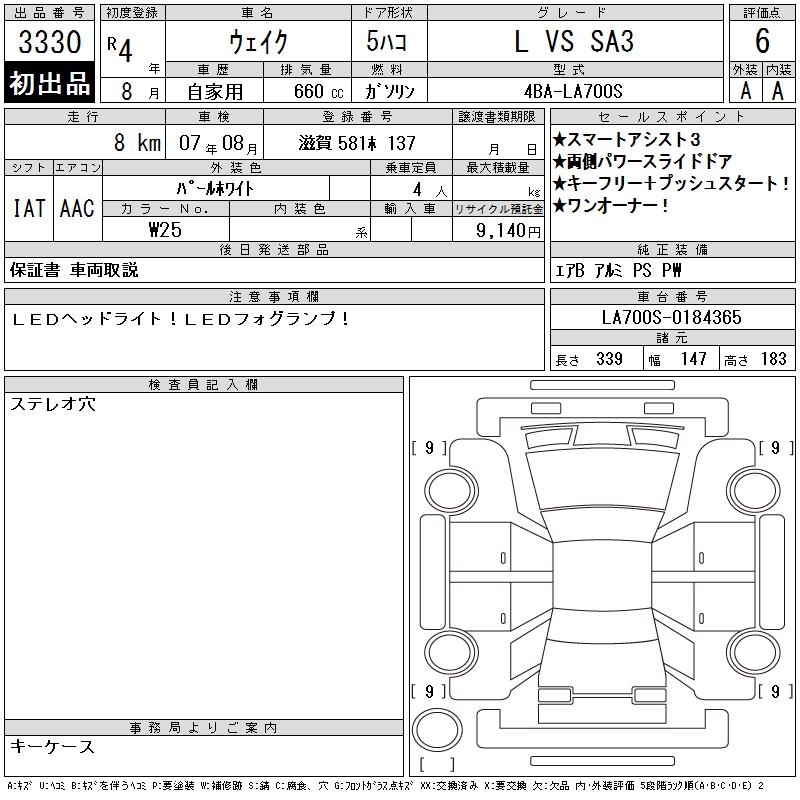
Task: Click the chassis number LA700S-0184365
Action: 671,317
